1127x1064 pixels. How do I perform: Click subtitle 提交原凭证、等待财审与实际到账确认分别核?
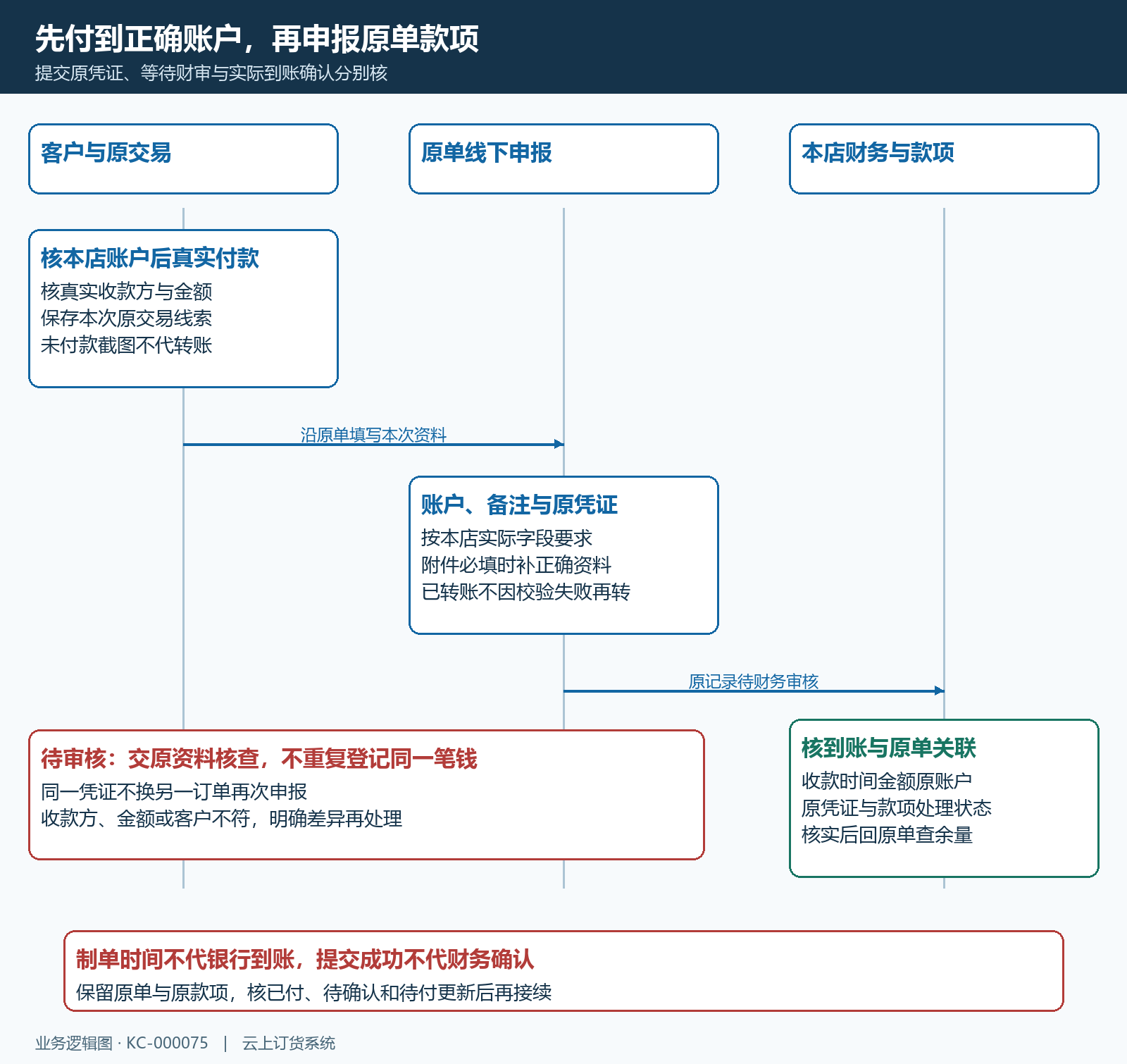pos(211,73)
